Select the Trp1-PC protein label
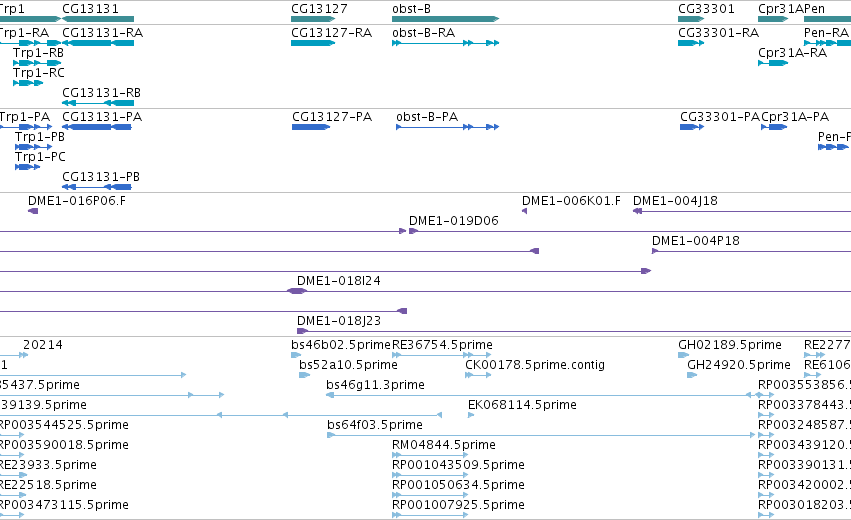 point(40,157)
